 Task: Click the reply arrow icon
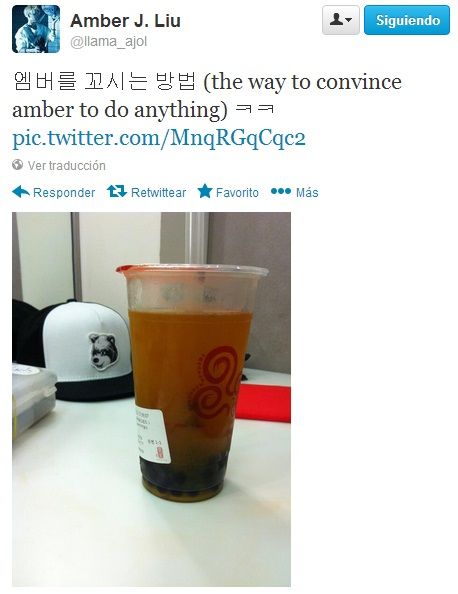(21, 192)
